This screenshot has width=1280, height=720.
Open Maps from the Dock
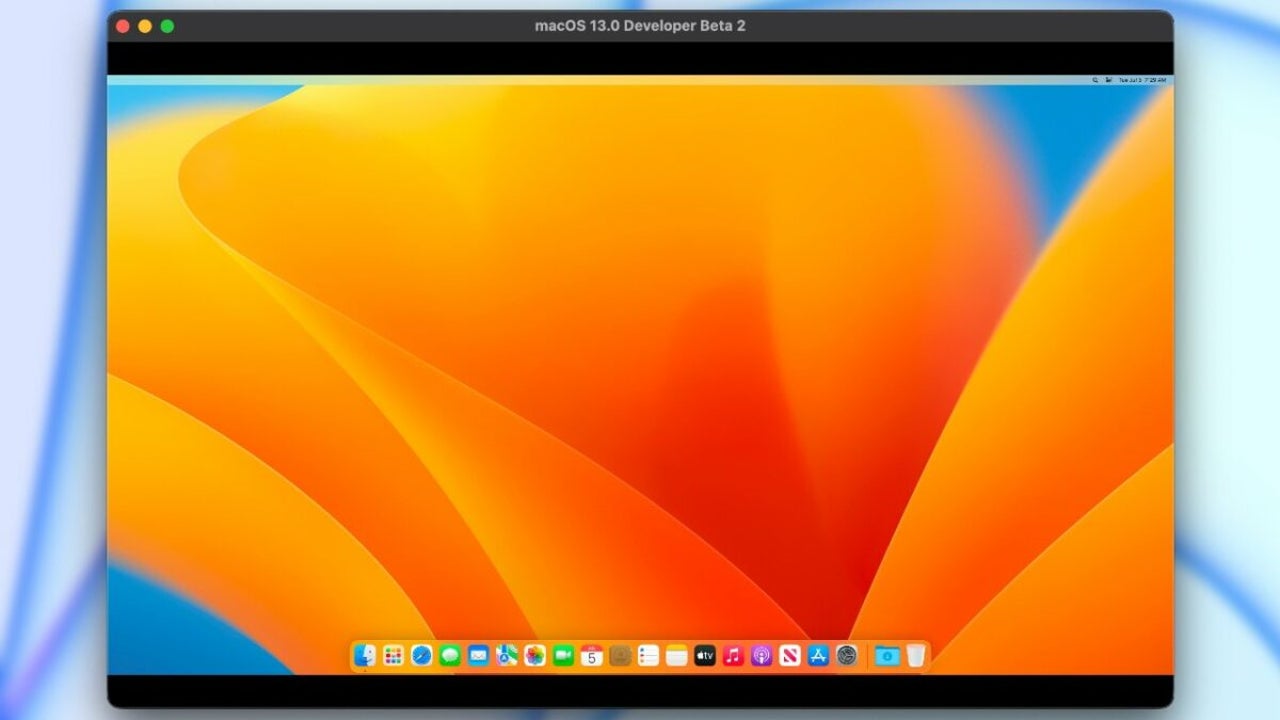tap(506, 657)
